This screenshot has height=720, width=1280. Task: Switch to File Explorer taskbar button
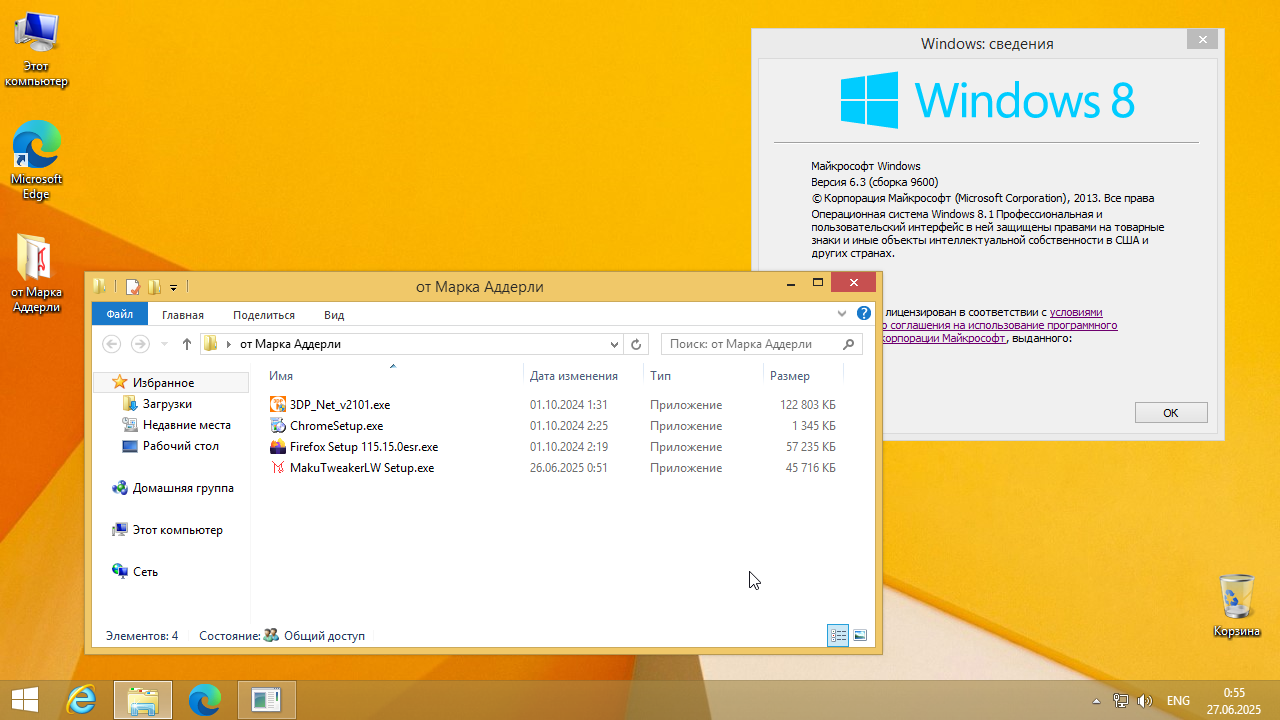coord(143,700)
